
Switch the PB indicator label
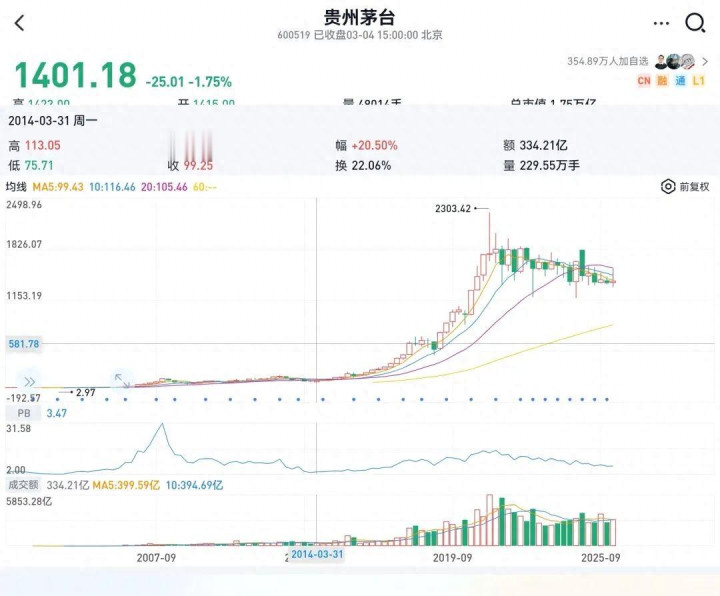click(x=24, y=413)
